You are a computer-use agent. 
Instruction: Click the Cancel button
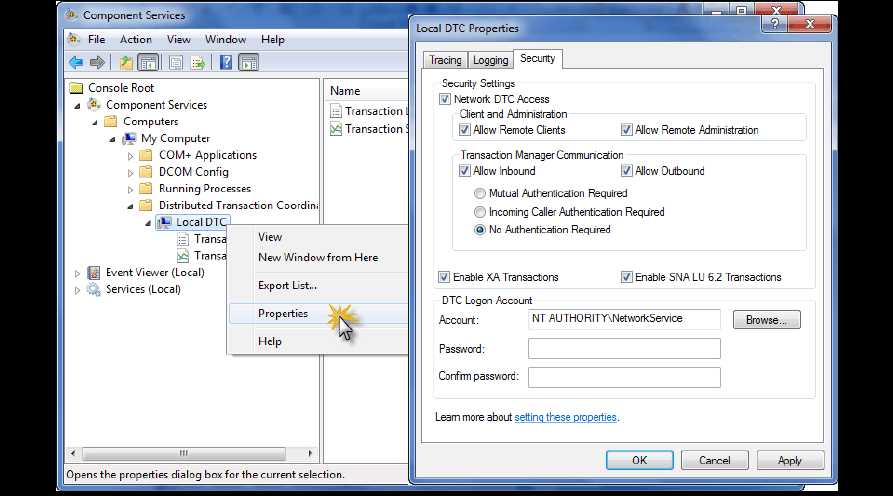click(715, 460)
